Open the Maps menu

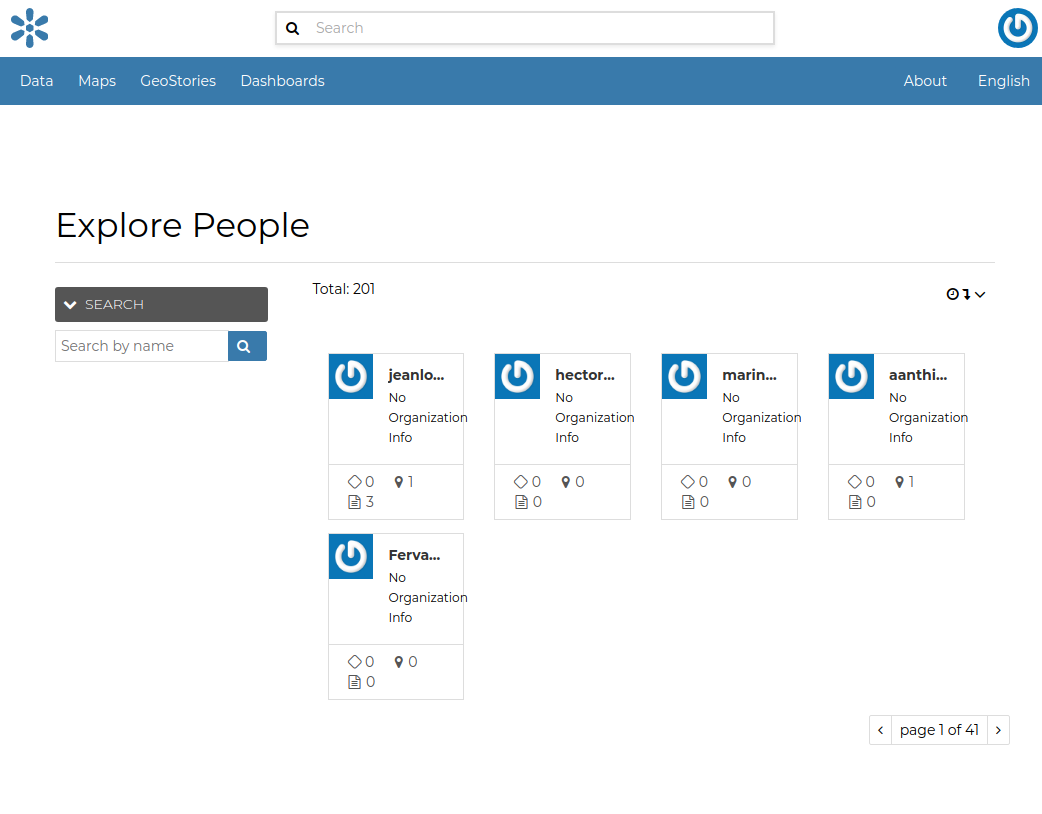(96, 80)
